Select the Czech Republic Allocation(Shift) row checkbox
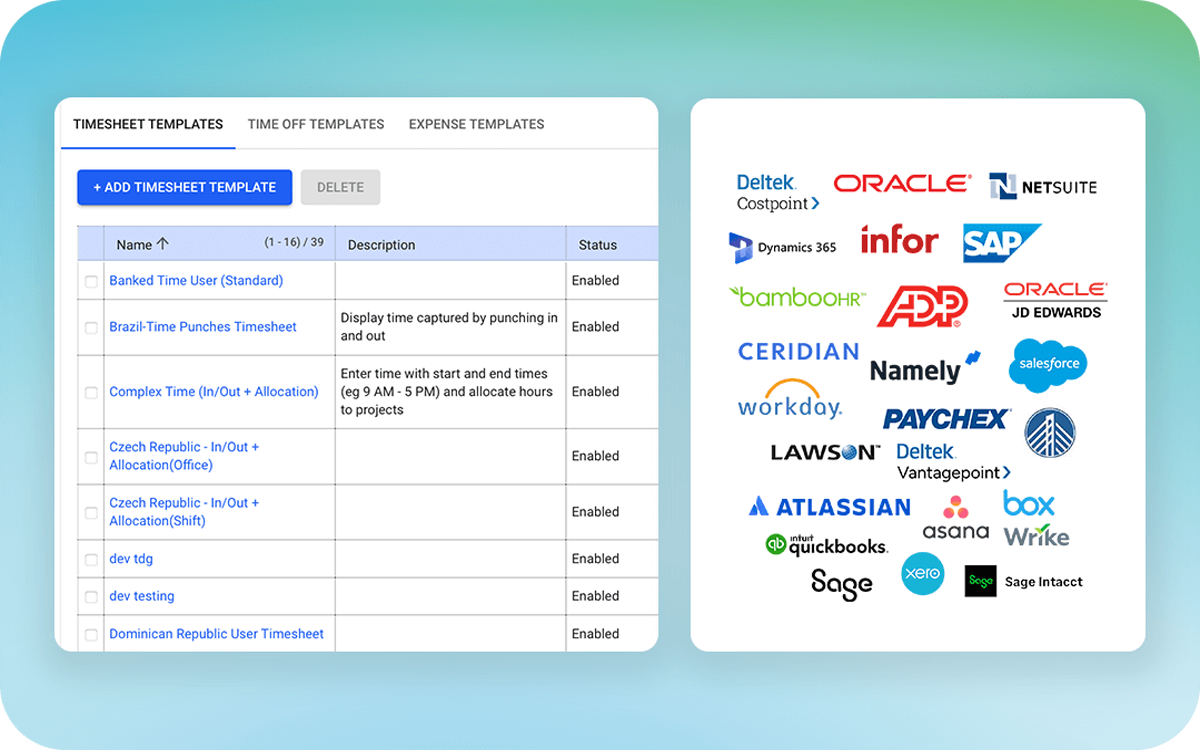Image resolution: width=1200 pixels, height=750 pixels. pyautogui.click(x=91, y=513)
